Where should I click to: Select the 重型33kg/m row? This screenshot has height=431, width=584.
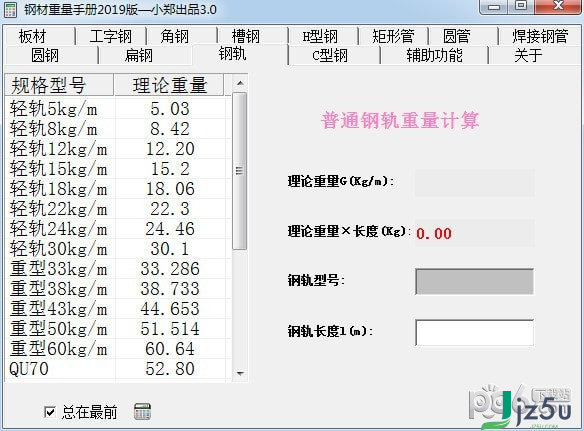[x=117, y=269]
